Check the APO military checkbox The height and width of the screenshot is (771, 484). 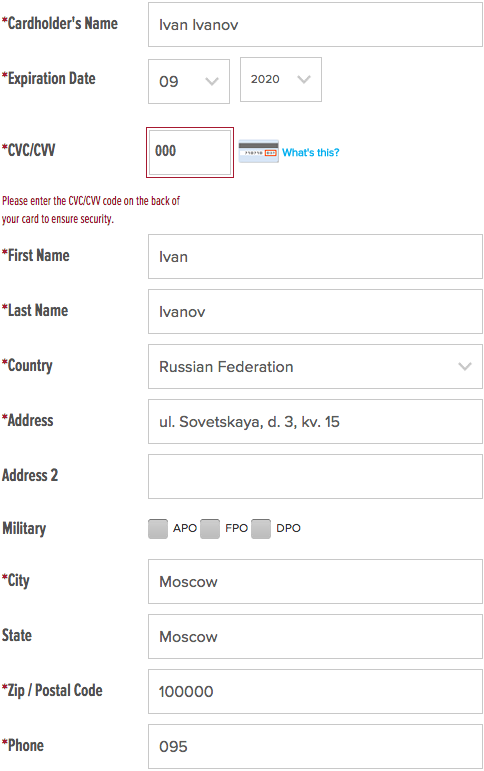click(158, 529)
